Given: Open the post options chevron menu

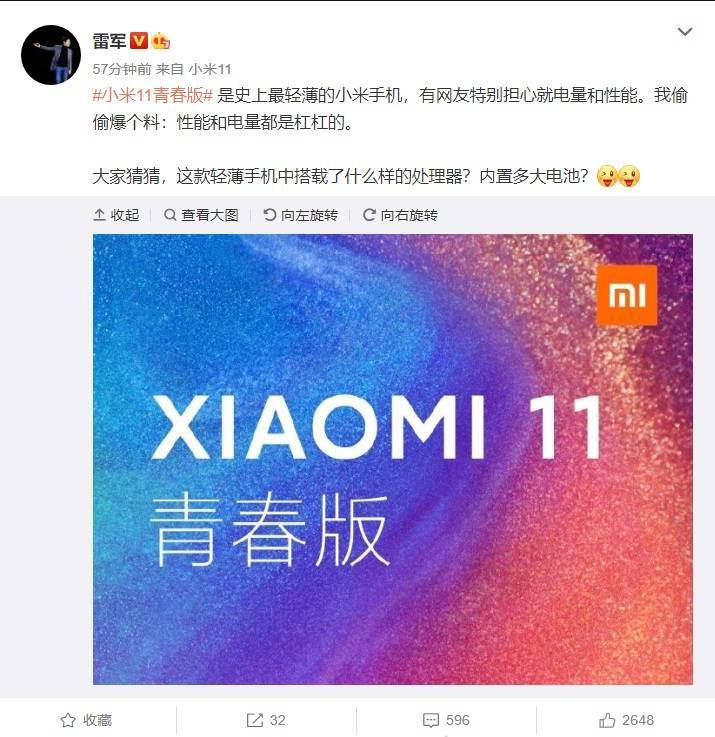Looking at the screenshot, I should pyautogui.click(x=684, y=32).
